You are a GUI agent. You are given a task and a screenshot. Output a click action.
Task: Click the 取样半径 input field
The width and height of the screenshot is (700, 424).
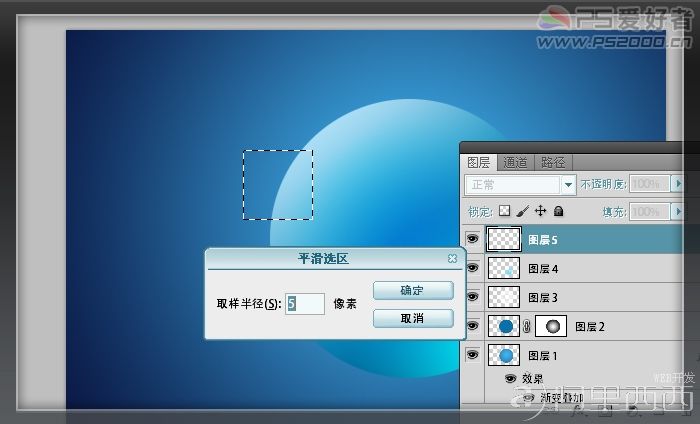point(305,304)
